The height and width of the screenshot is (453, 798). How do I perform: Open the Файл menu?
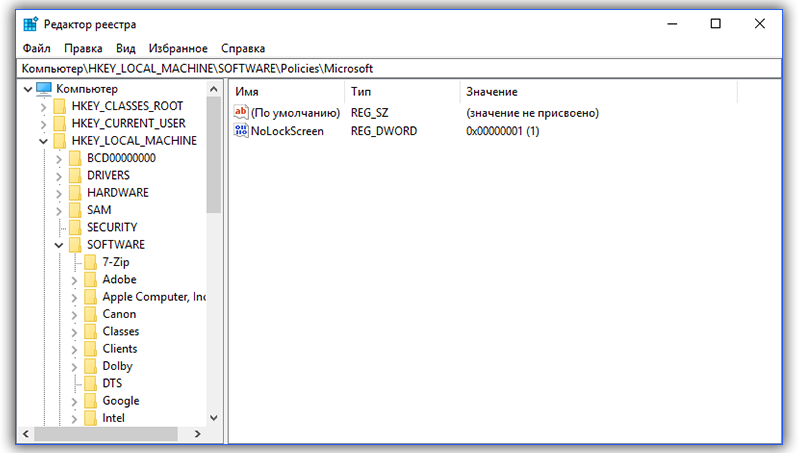pos(36,48)
